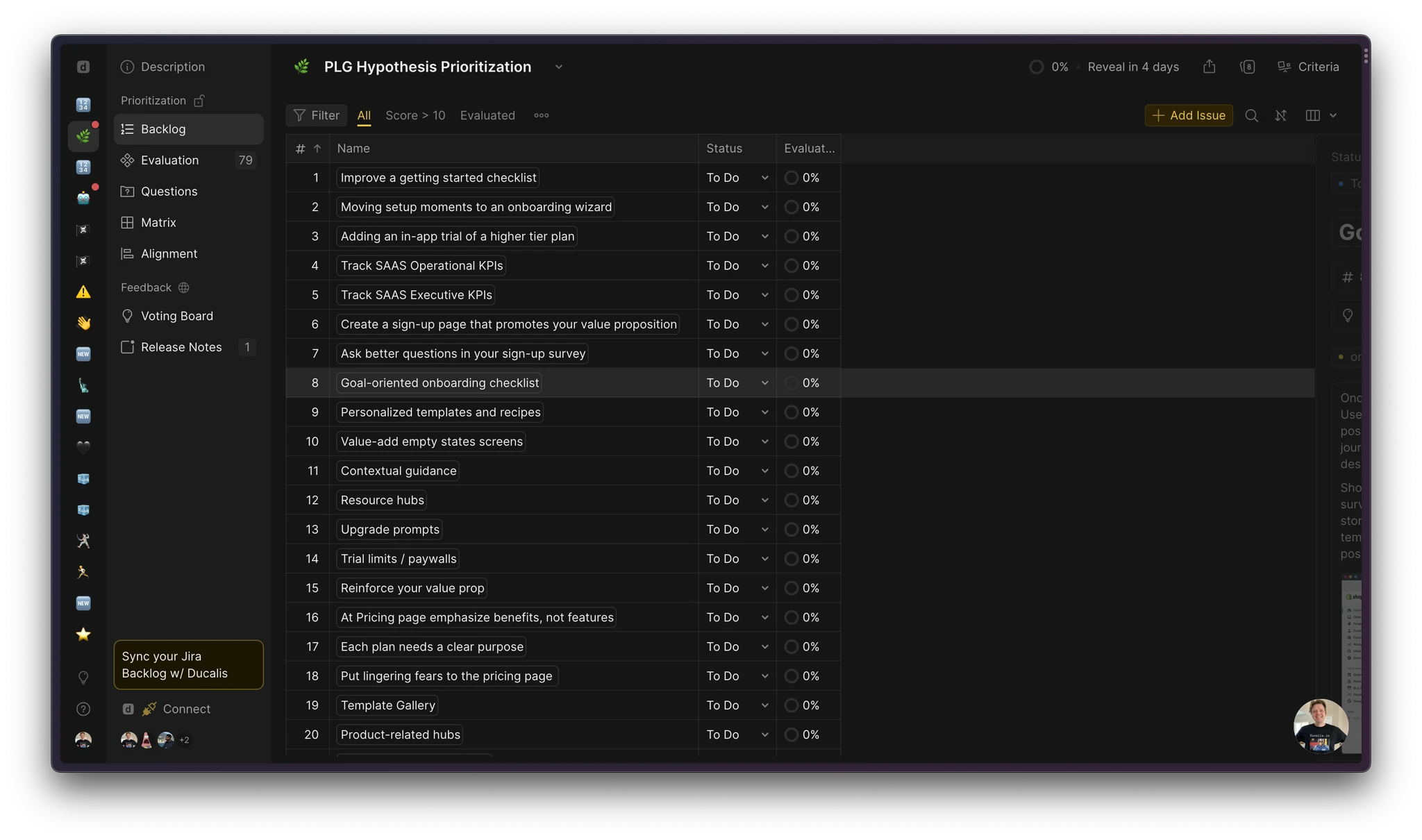This screenshot has width=1422, height=840.
Task: Click the leaf-icon board in left rail
Action: (x=83, y=135)
